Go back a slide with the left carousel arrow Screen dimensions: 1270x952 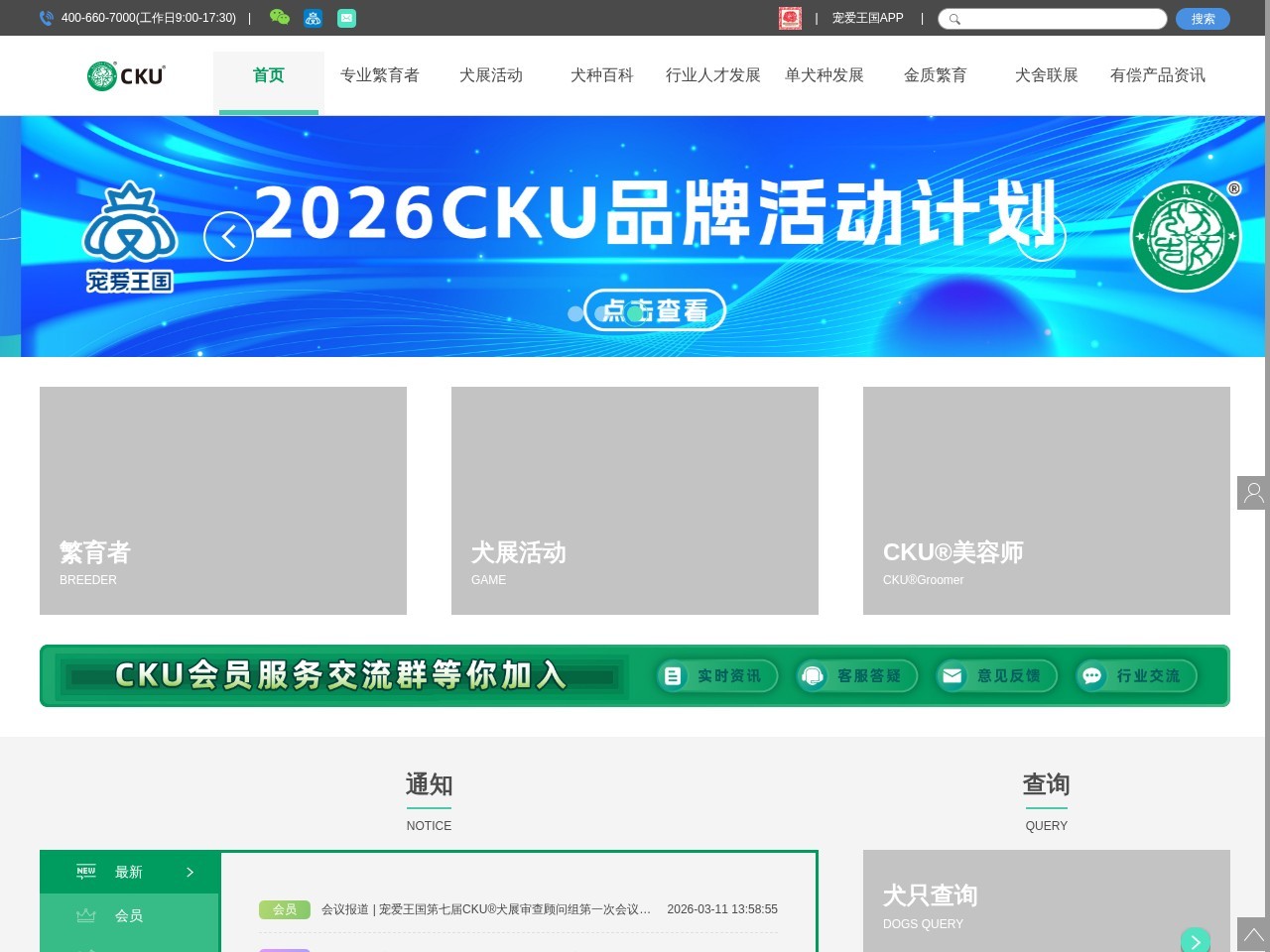pos(228,236)
